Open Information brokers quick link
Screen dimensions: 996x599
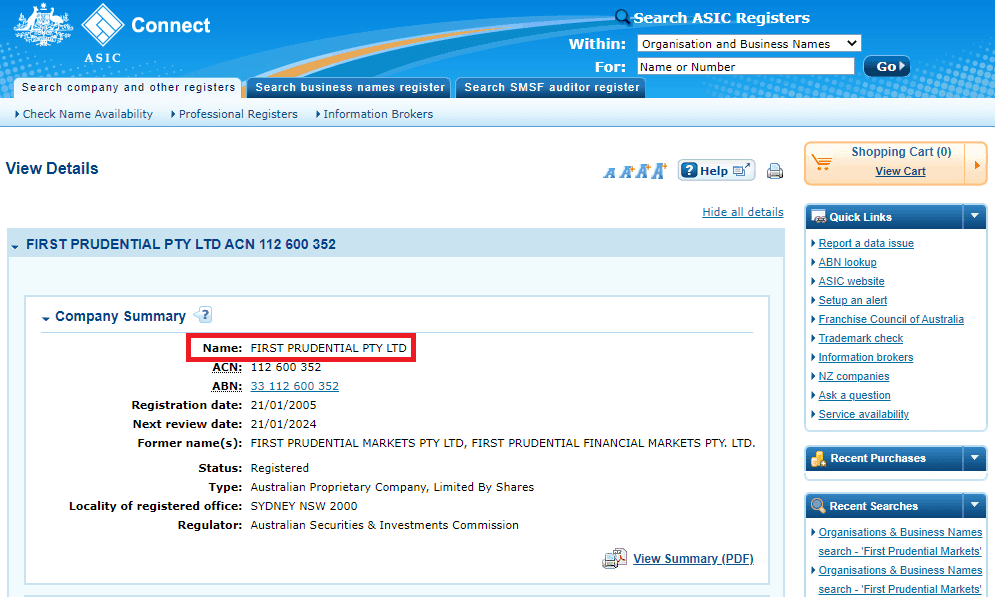click(866, 358)
